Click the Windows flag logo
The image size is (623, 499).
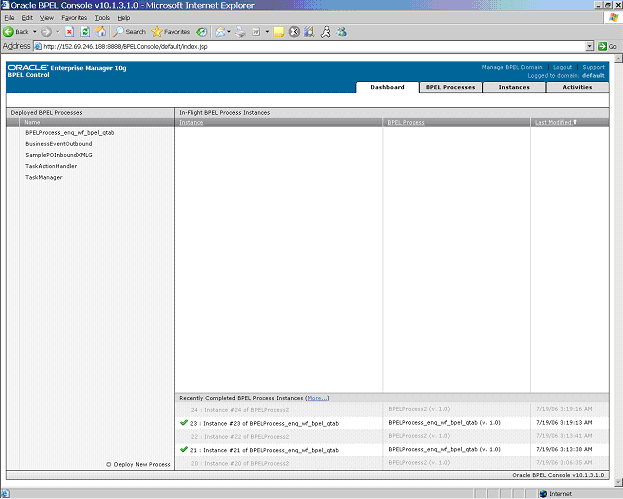614,17
